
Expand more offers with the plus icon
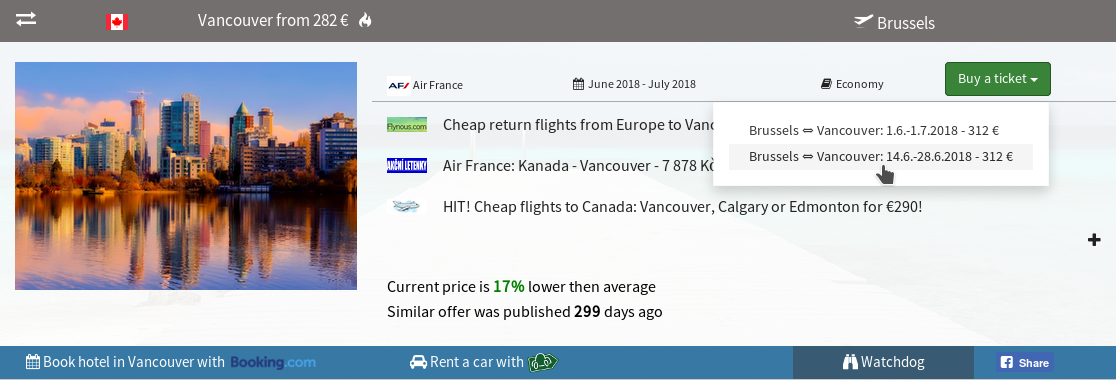click(x=1094, y=240)
